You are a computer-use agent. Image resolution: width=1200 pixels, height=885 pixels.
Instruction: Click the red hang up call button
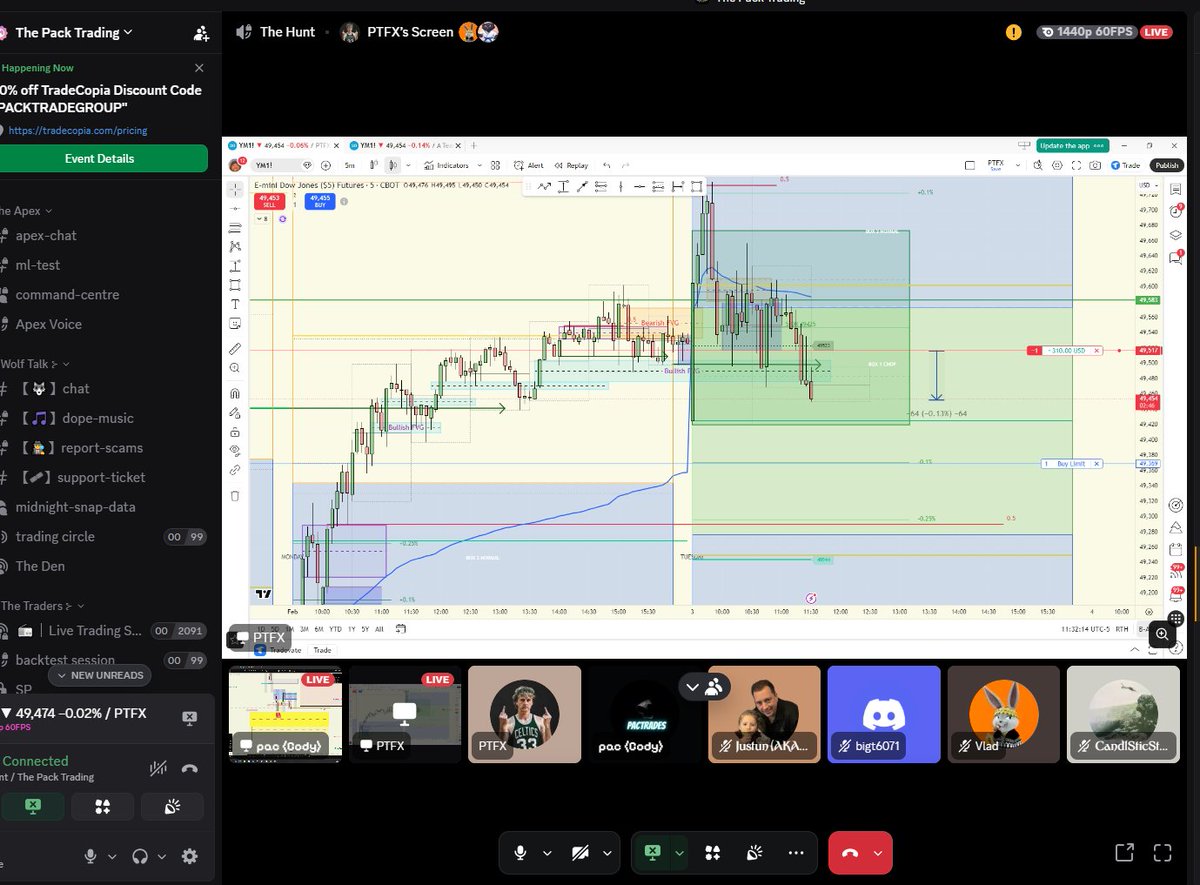tap(850, 853)
